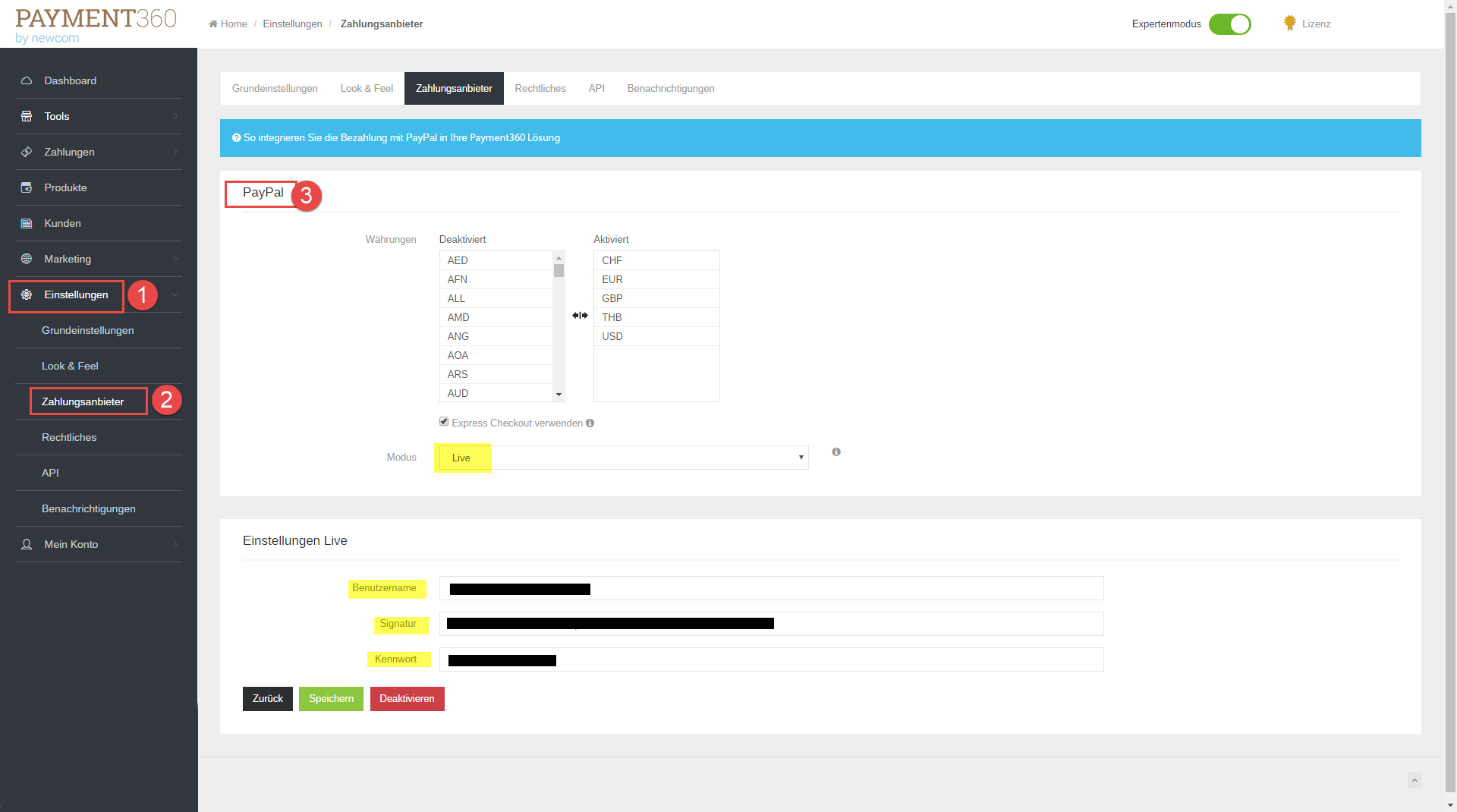Toggle the Expertenmodus switch off
This screenshot has width=1457, height=812.
coord(1229,24)
